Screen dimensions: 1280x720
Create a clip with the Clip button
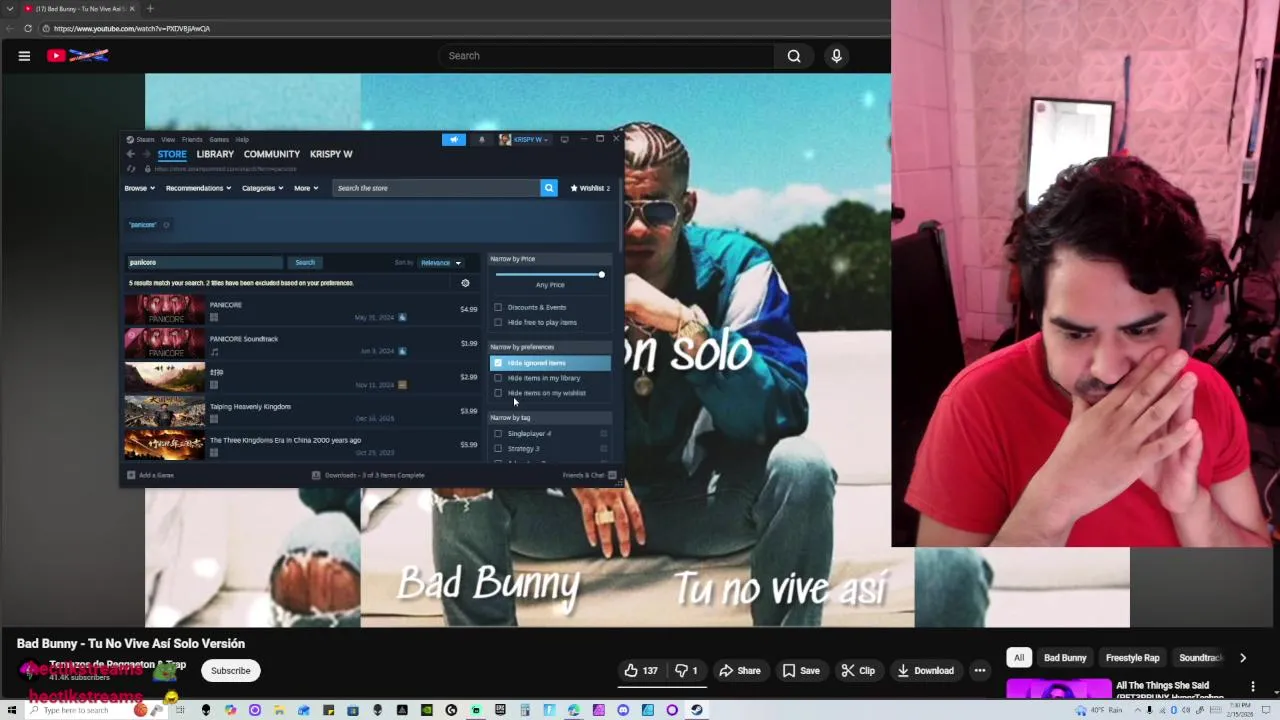tap(858, 670)
